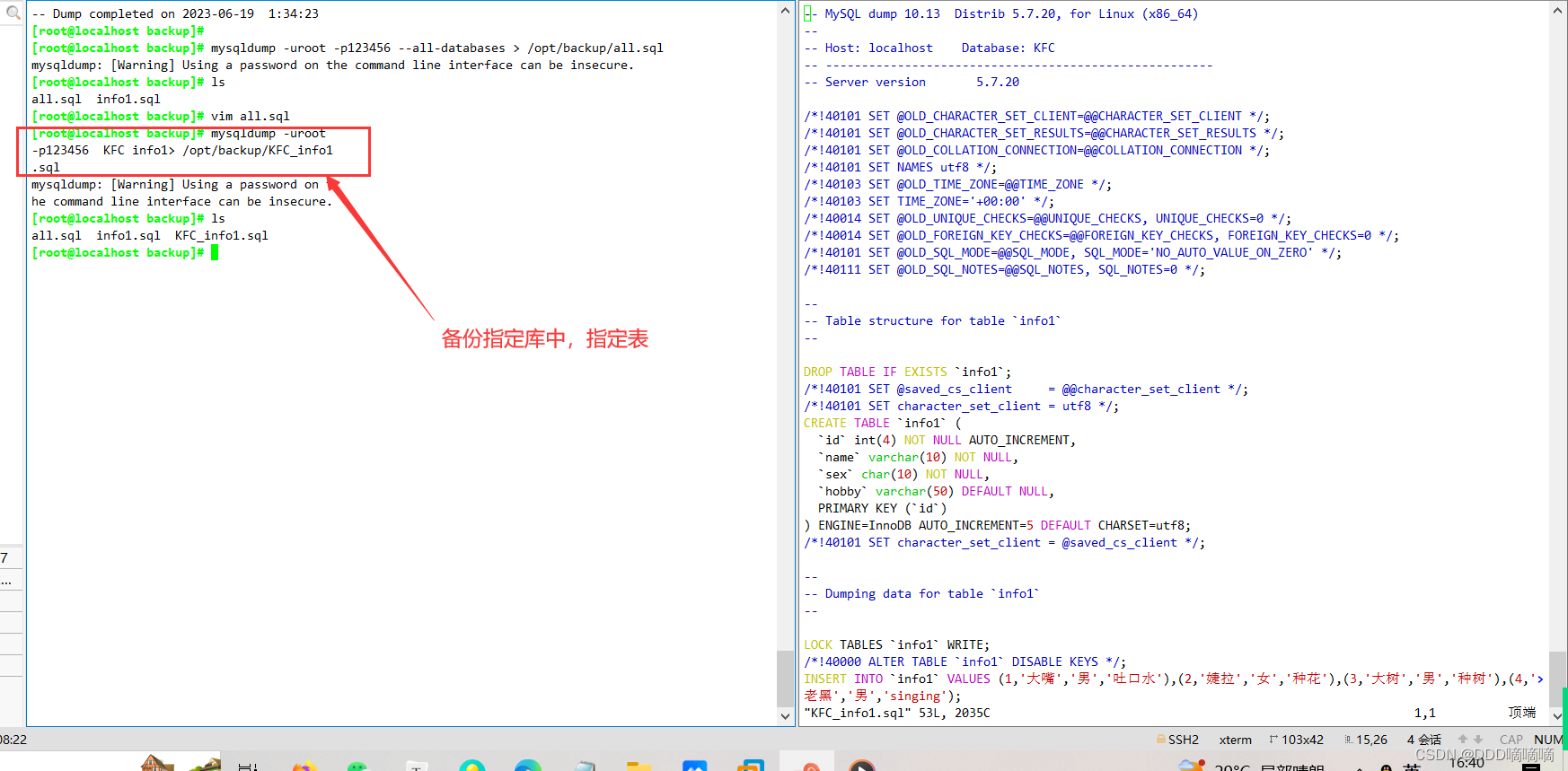
Task: Click the 'LOCK TABLES `info1` WRITE' line
Action: click(897, 644)
